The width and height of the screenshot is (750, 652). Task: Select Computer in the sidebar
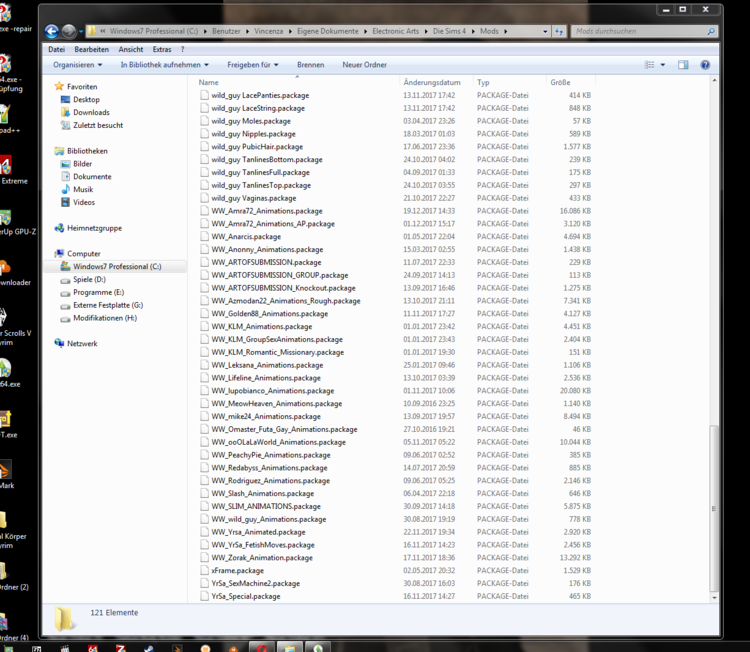click(84, 254)
